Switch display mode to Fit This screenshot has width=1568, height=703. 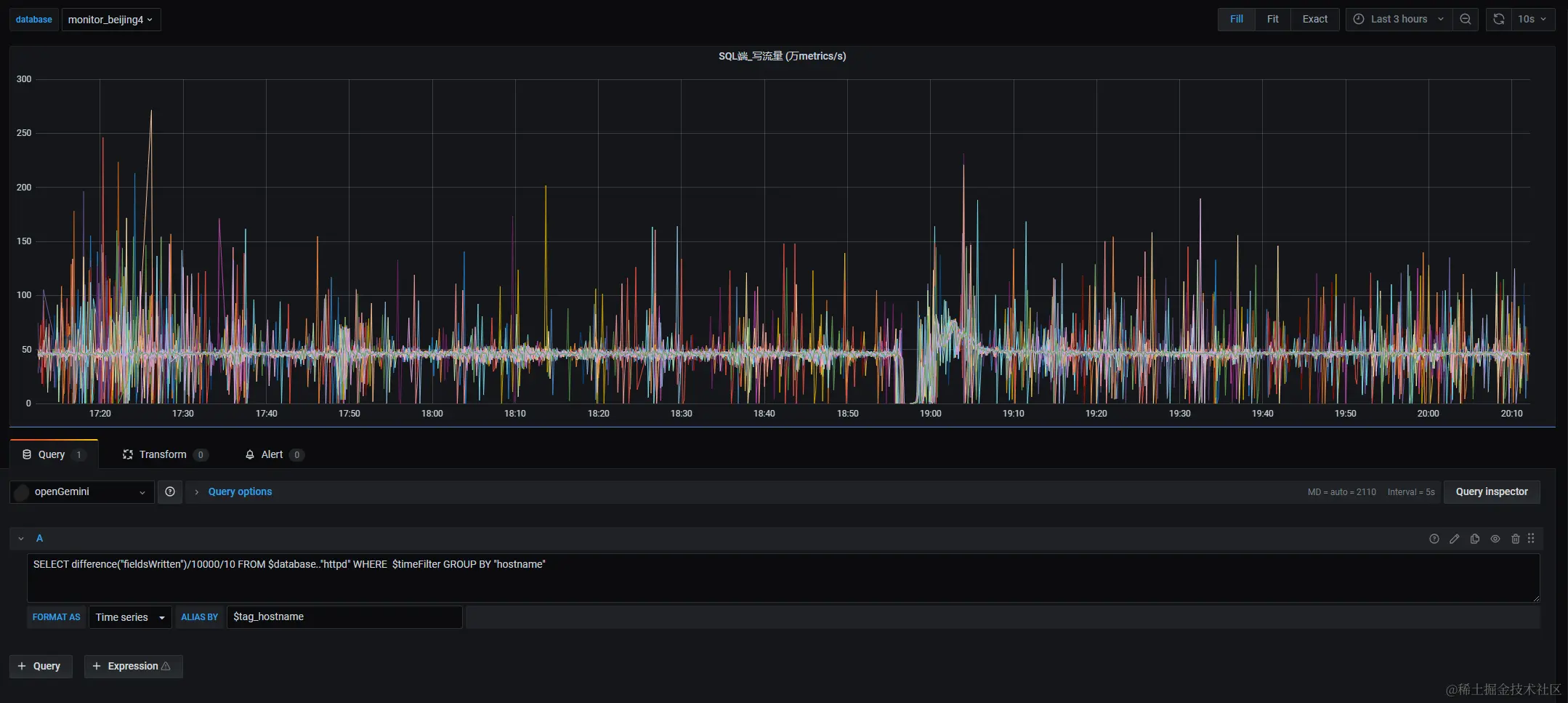point(1272,19)
